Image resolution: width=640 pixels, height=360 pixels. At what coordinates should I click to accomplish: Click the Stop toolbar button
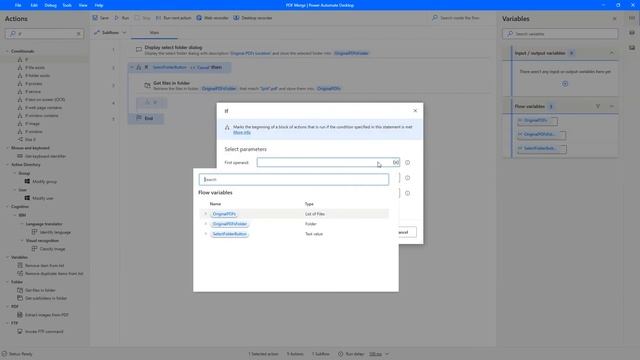(142, 18)
